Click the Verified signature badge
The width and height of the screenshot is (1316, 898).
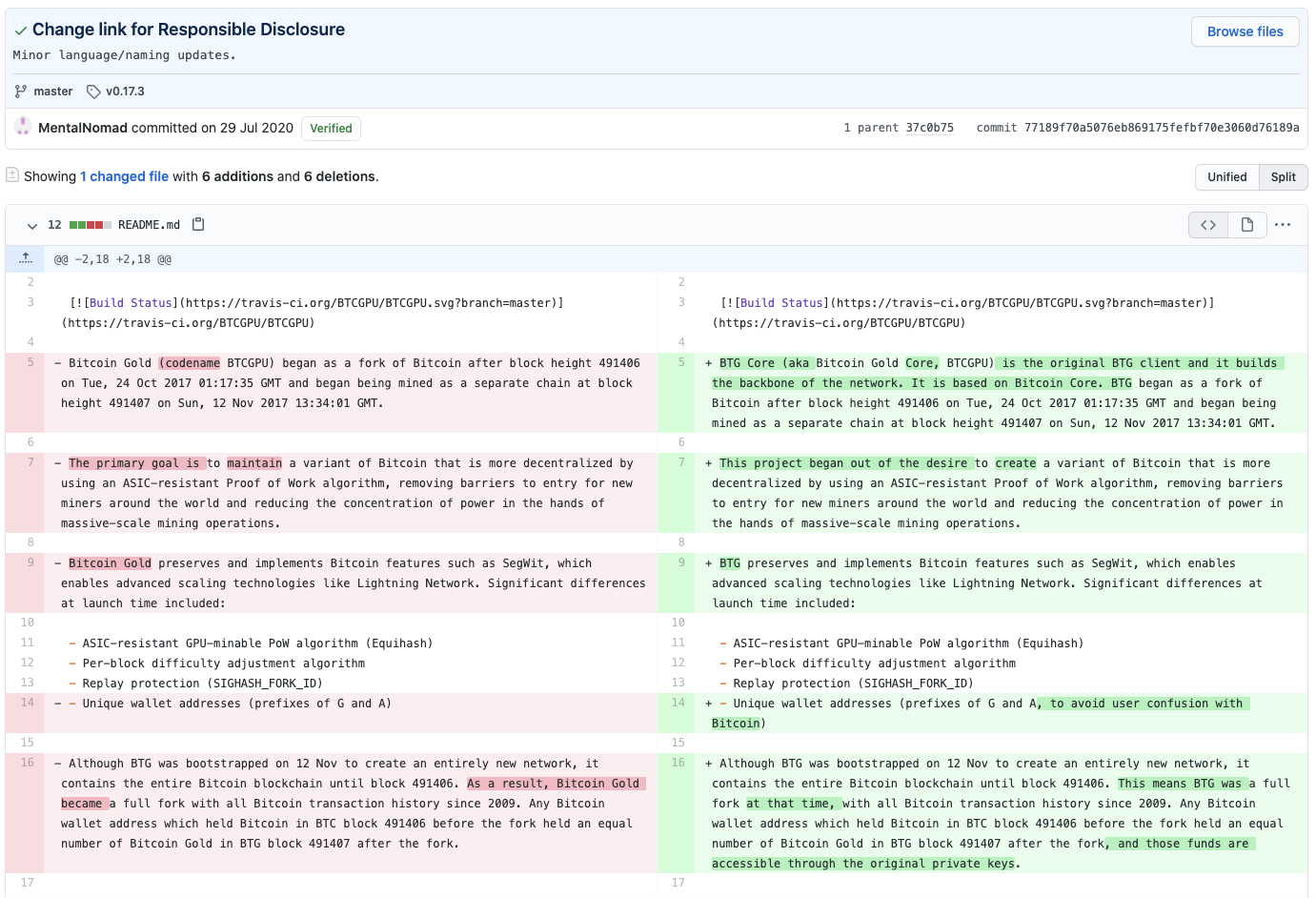tap(331, 129)
